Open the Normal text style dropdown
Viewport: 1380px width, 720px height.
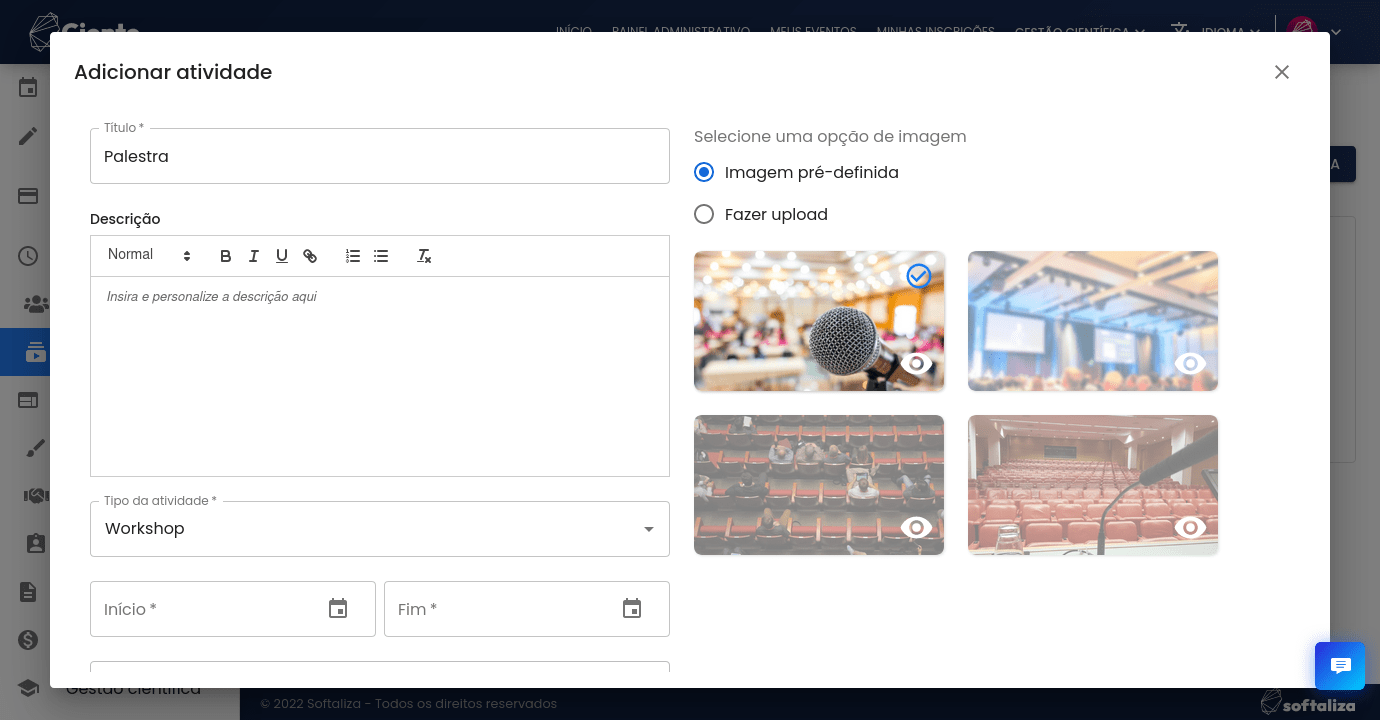pos(149,256)
